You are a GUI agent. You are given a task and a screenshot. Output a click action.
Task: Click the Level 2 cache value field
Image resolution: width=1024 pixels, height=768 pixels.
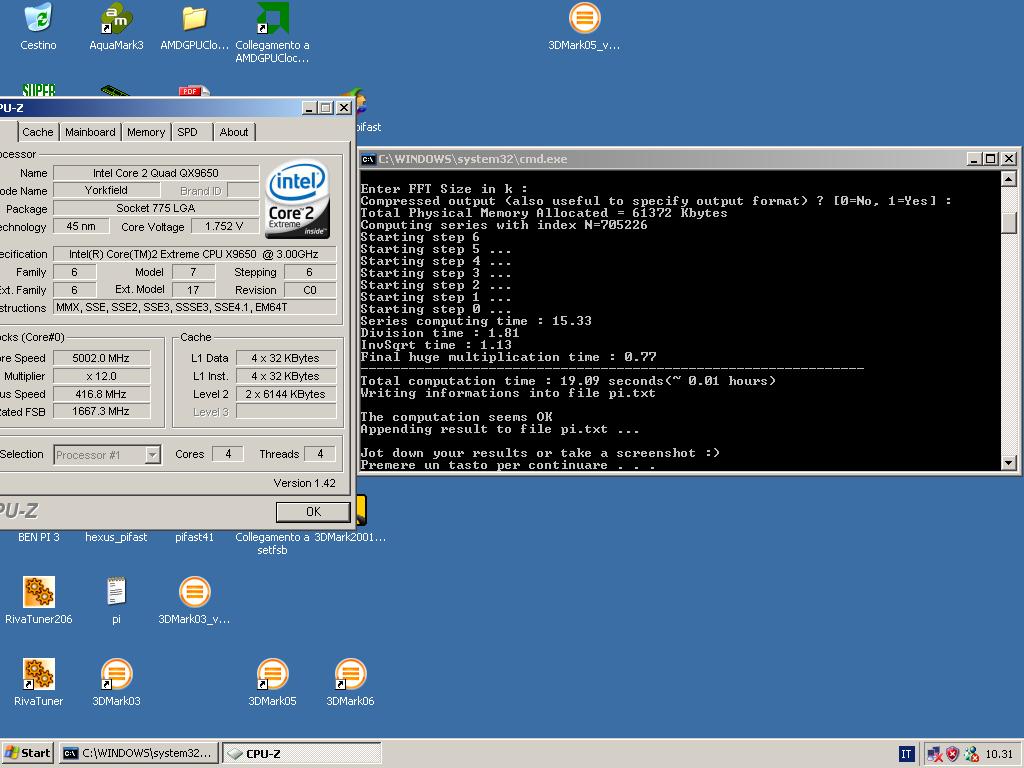(285, 394)
